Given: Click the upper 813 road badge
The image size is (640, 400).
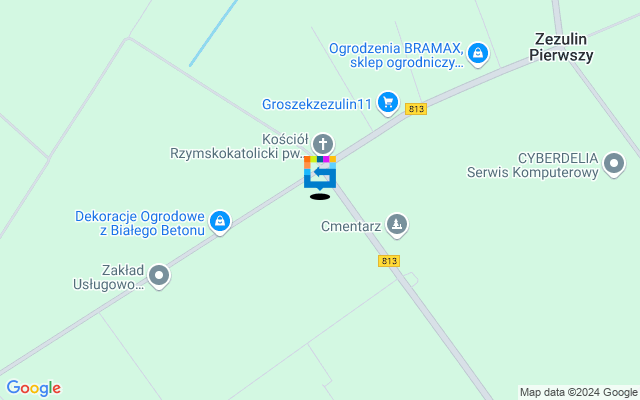Looking at the screenshot, I should coord(416,109).
